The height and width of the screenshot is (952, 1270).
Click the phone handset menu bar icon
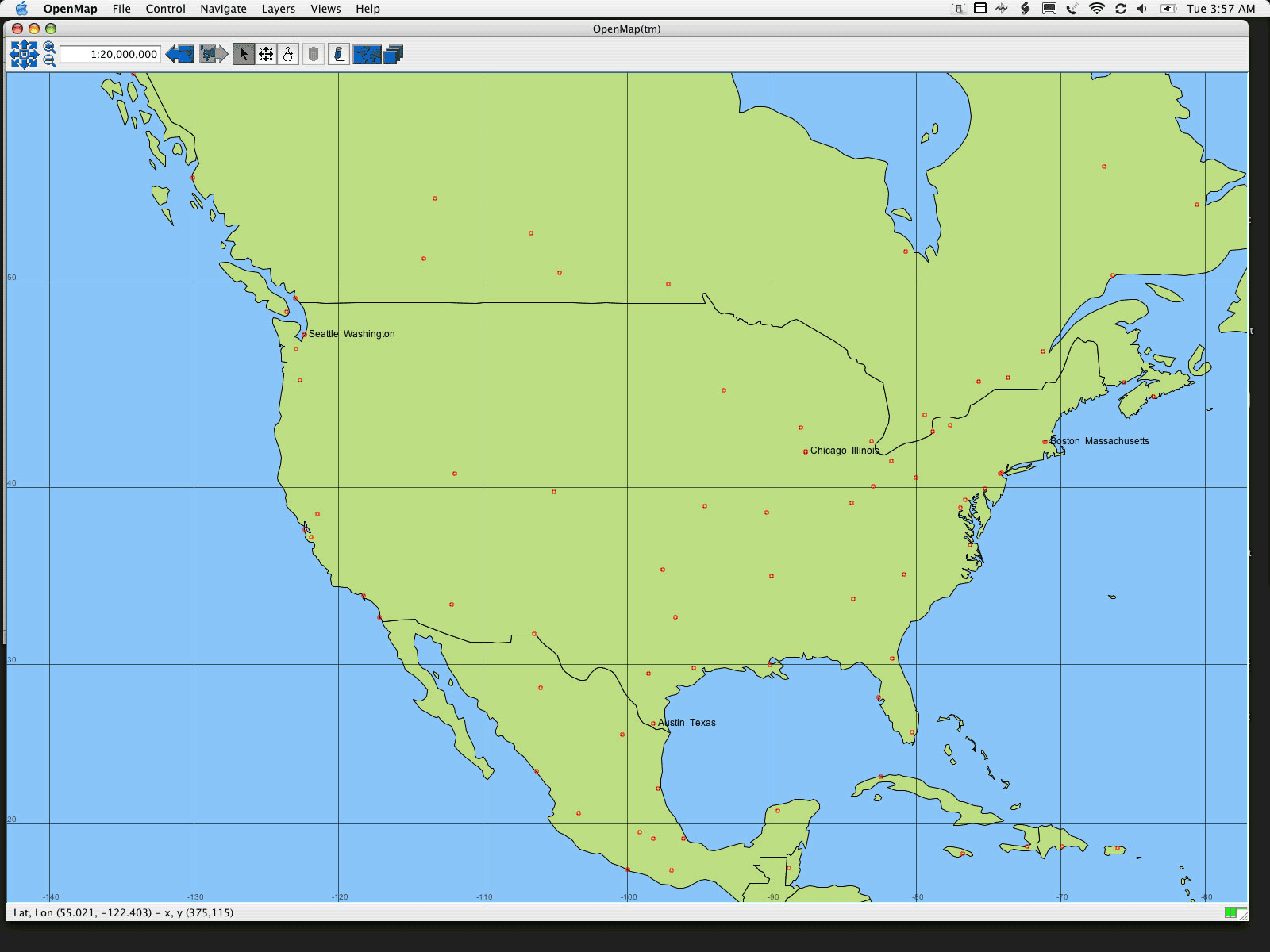point(1072,9)
